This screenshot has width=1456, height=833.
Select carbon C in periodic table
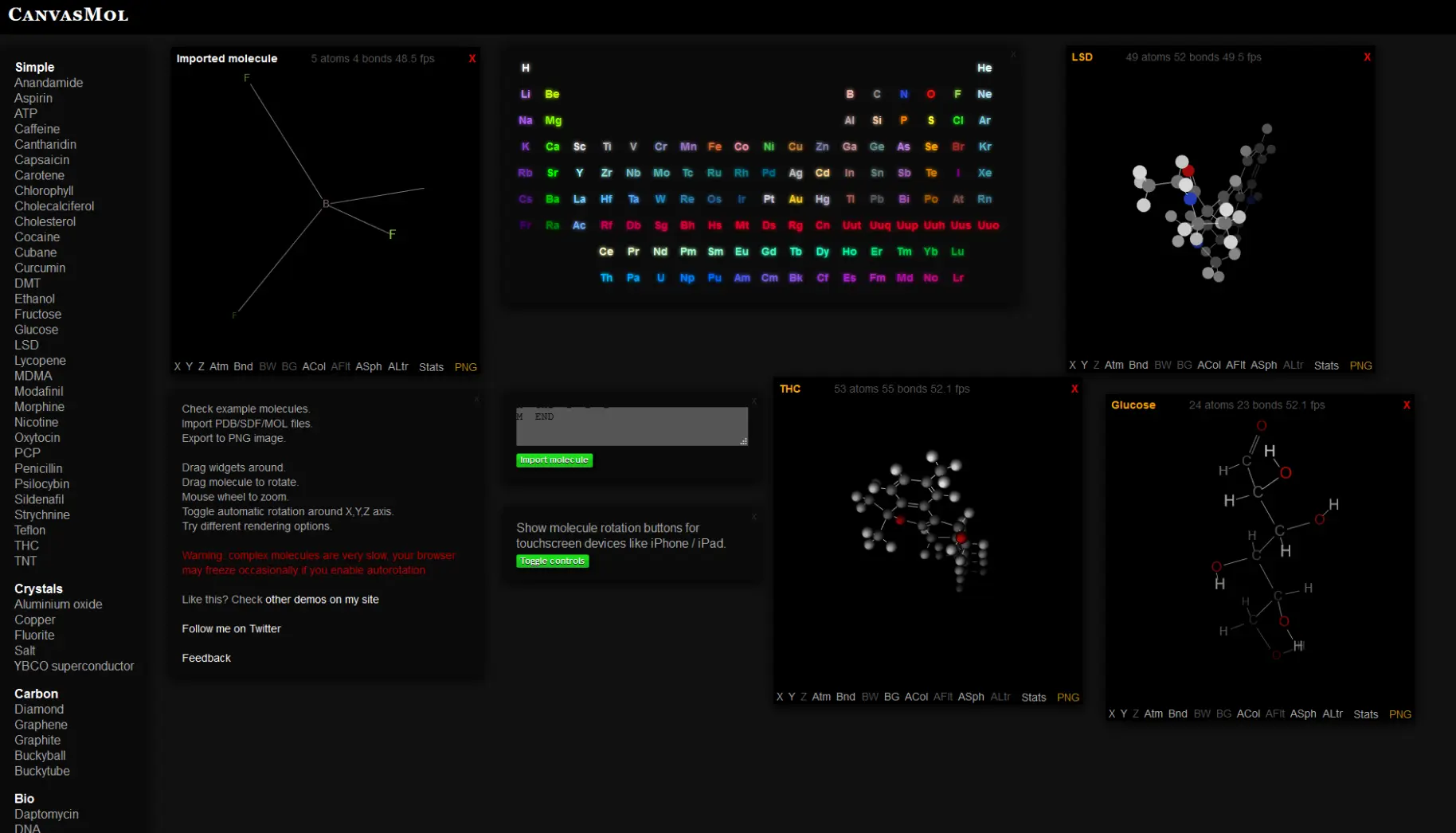coord(877,95)
